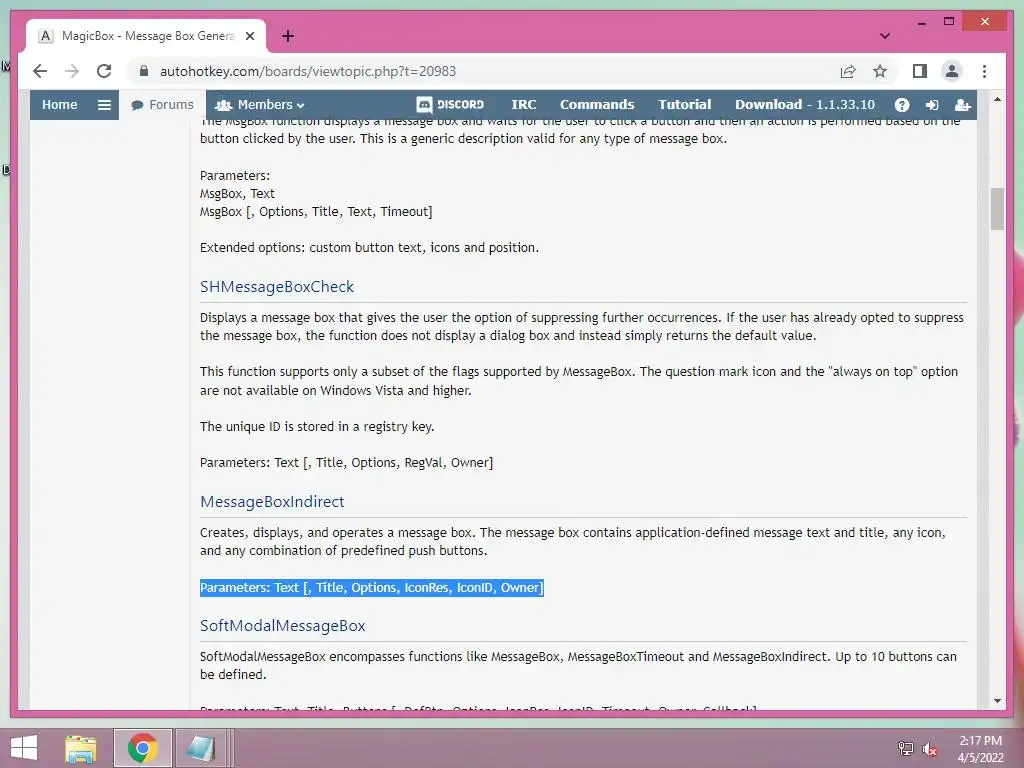1024x768 pixels.
Task: Click the scrollbar up arrow
Action: 997,99
